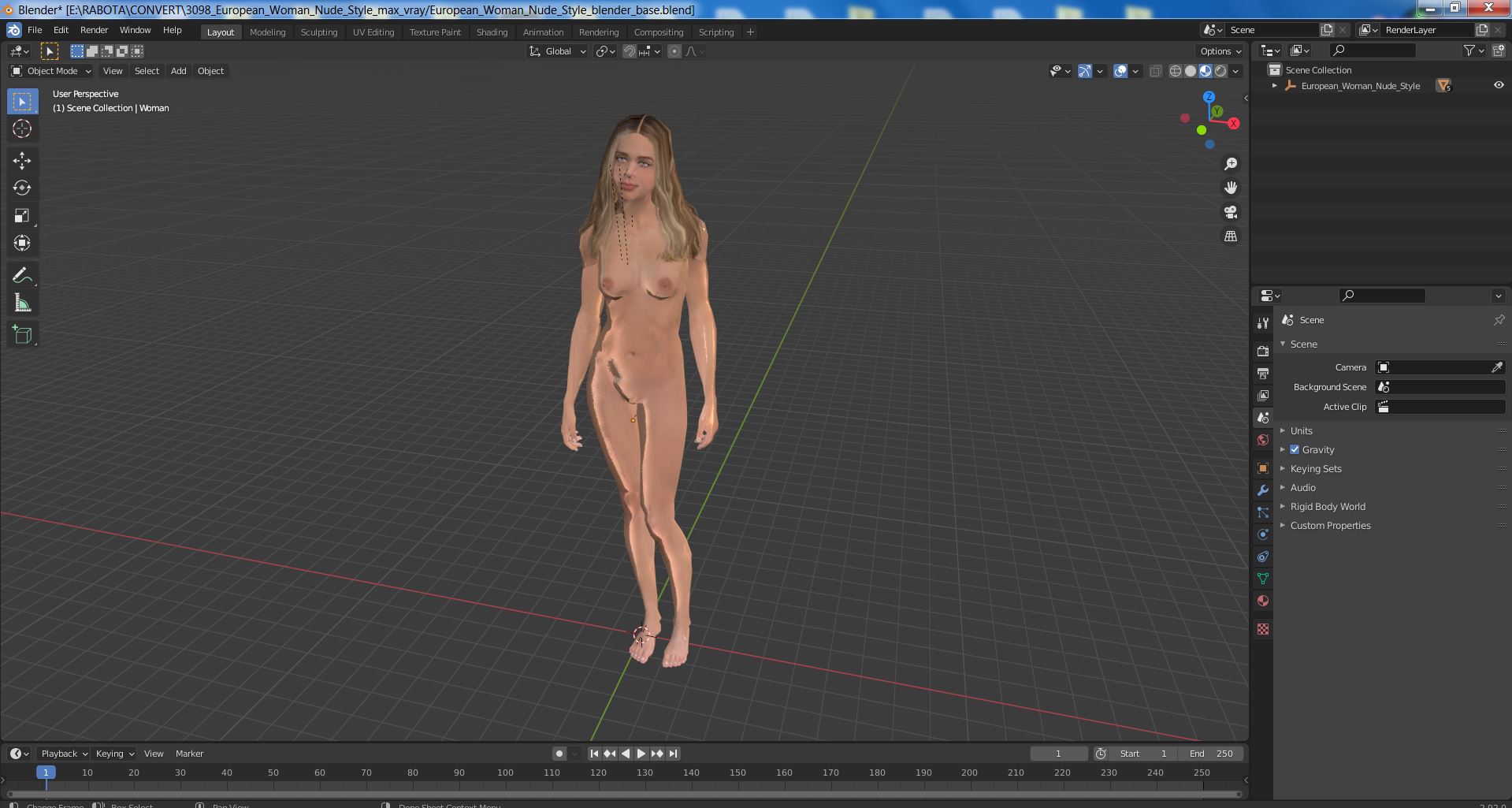Viewport: 1512px width, 808px height.
Task: Switch to the Modeling workspace tab
Action: point(267,32)
